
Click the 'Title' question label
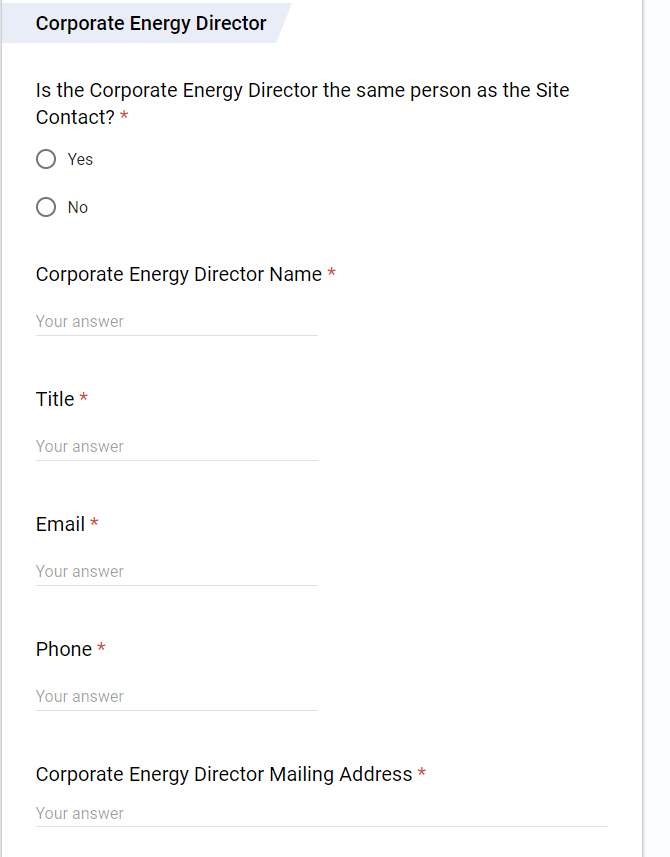pos(55,399)
